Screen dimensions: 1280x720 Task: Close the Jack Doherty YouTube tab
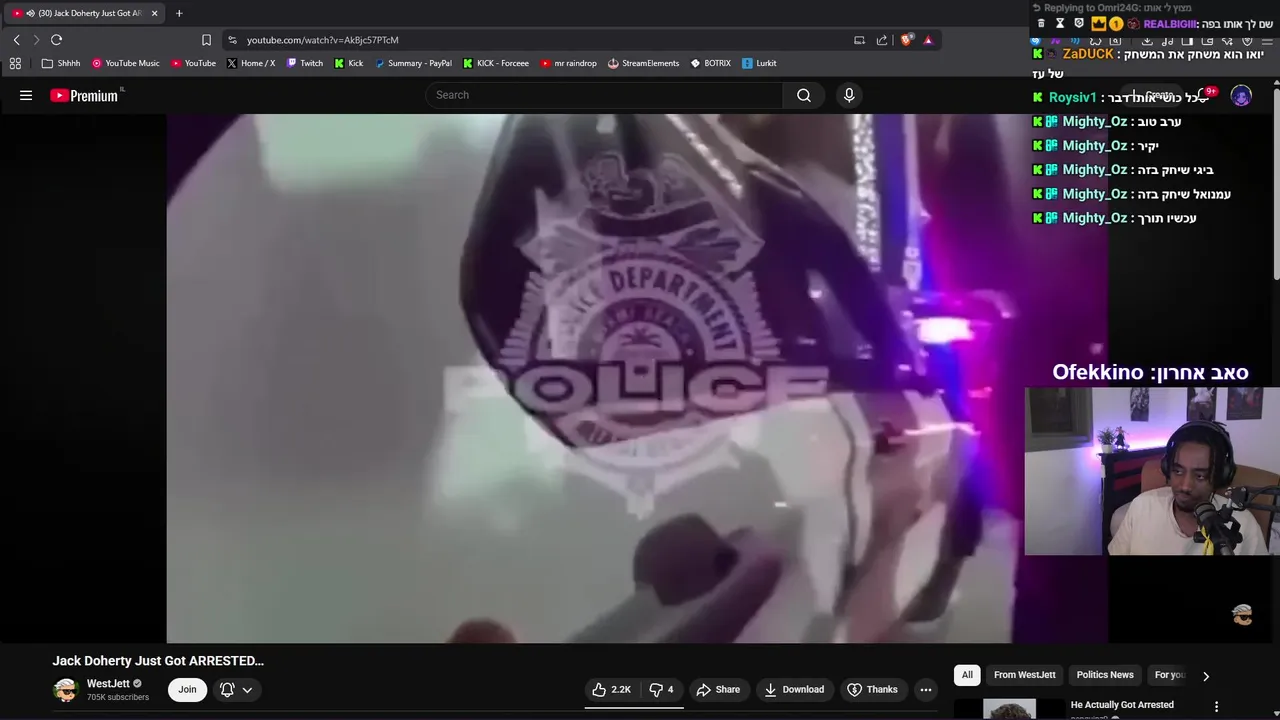pyautogui.click(x=154, y=13)
